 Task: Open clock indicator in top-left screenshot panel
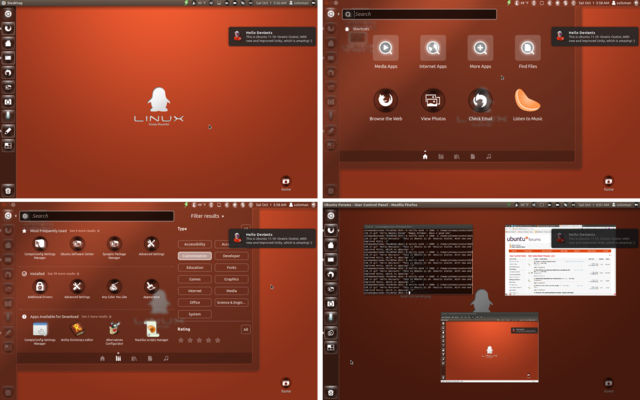271,3
